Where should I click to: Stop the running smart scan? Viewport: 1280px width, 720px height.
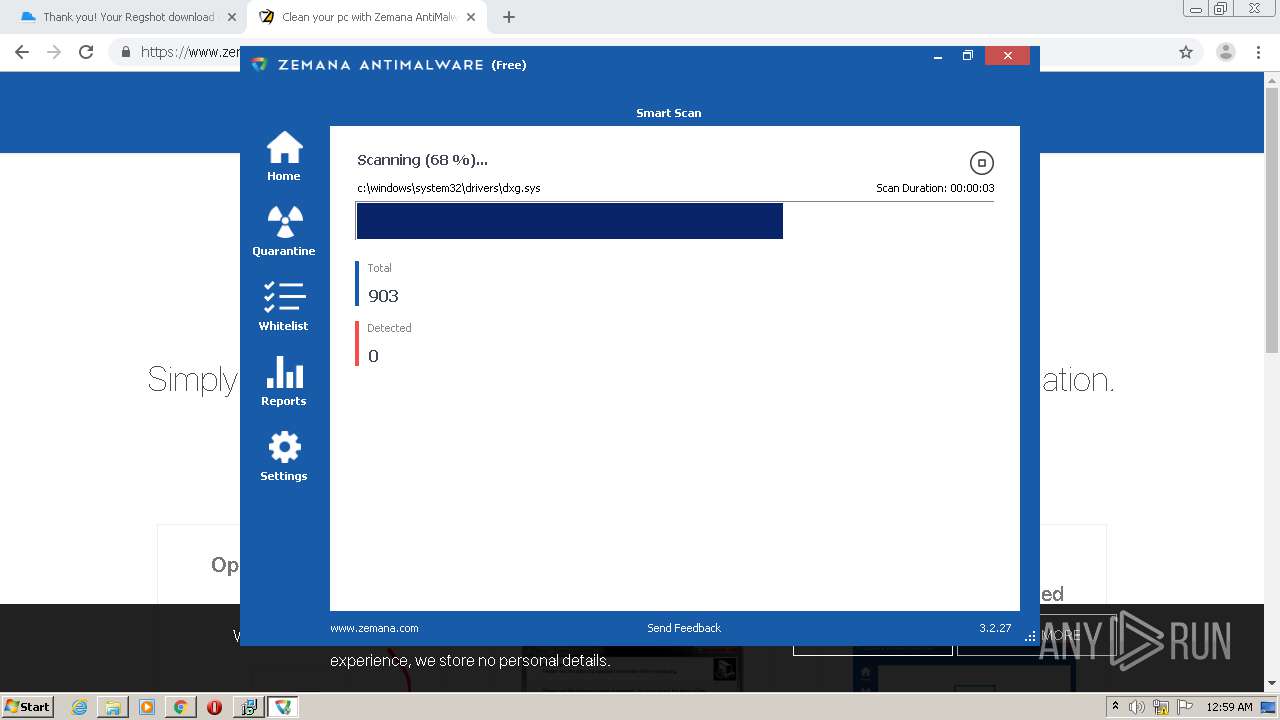pos(982,163)
